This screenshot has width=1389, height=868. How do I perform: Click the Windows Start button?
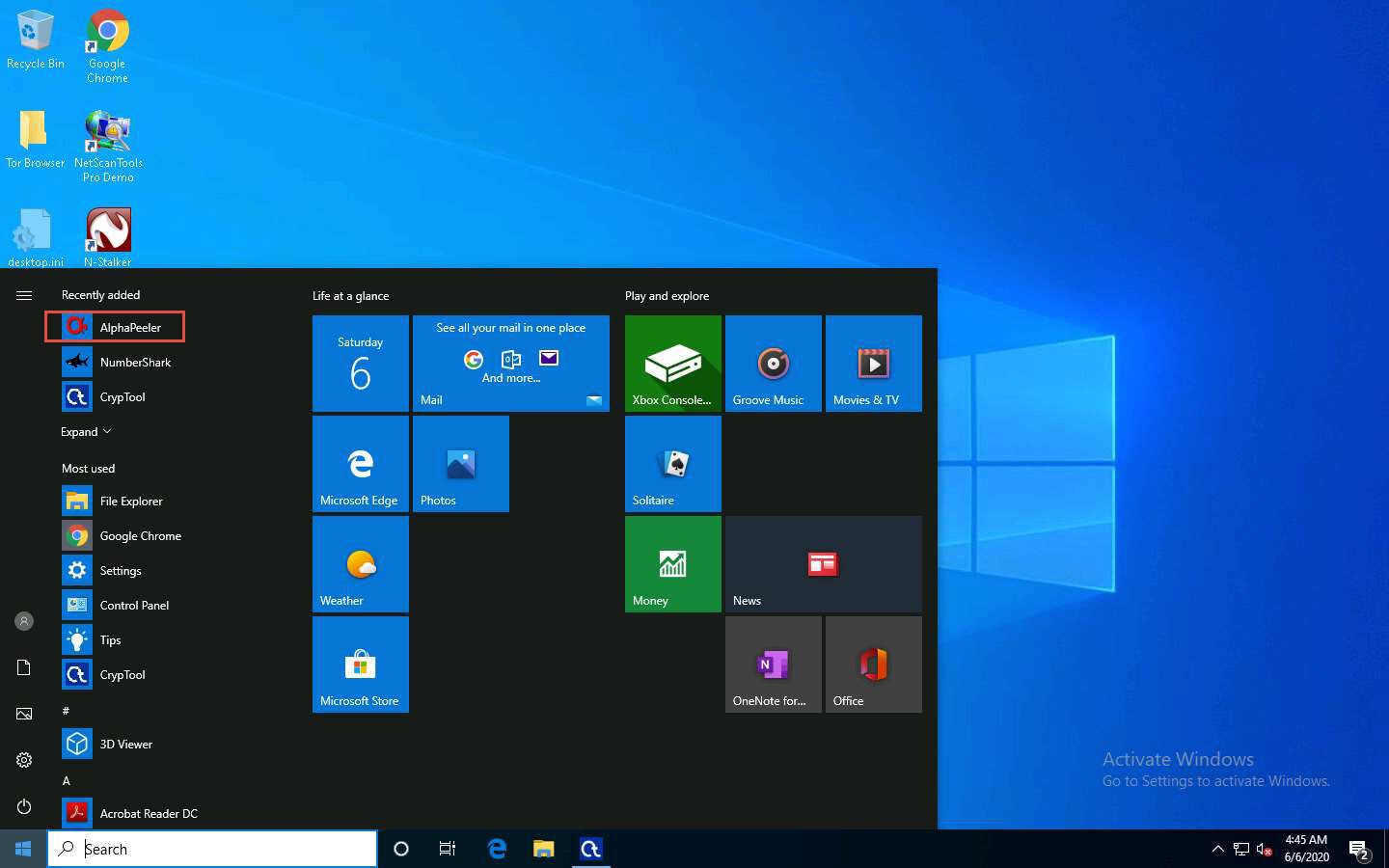click(x=23, y=849)
